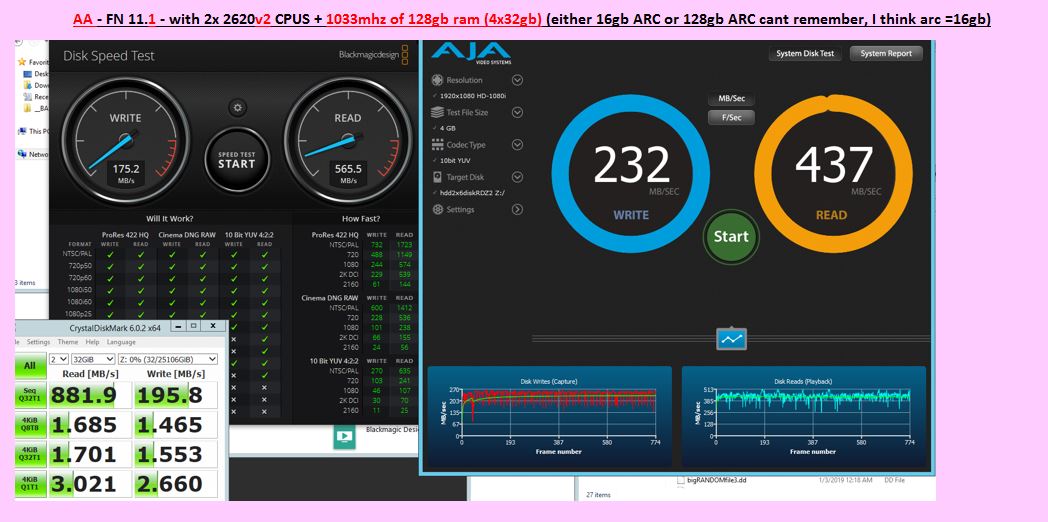Click AJA codec value 10bit YUV
Screen dimensions: 1048x522
click(x=456, y=160)
